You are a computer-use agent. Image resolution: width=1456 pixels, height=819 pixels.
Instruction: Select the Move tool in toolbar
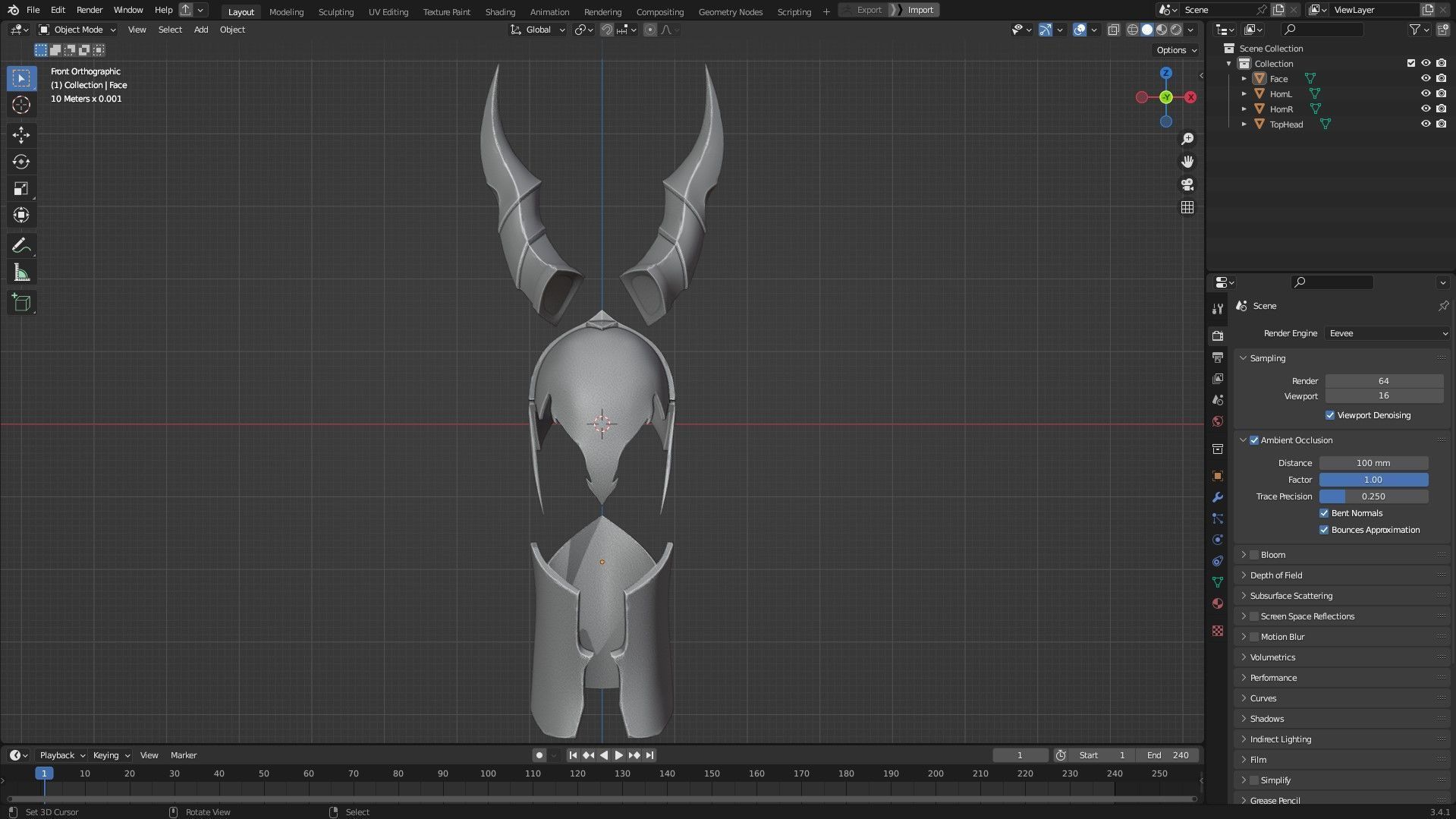click(x=21, y=135)
